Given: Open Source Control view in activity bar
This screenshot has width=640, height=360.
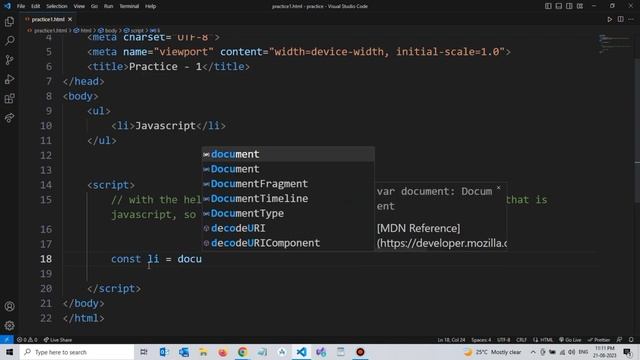Looking at the screenshot, I should click(9, 60).
